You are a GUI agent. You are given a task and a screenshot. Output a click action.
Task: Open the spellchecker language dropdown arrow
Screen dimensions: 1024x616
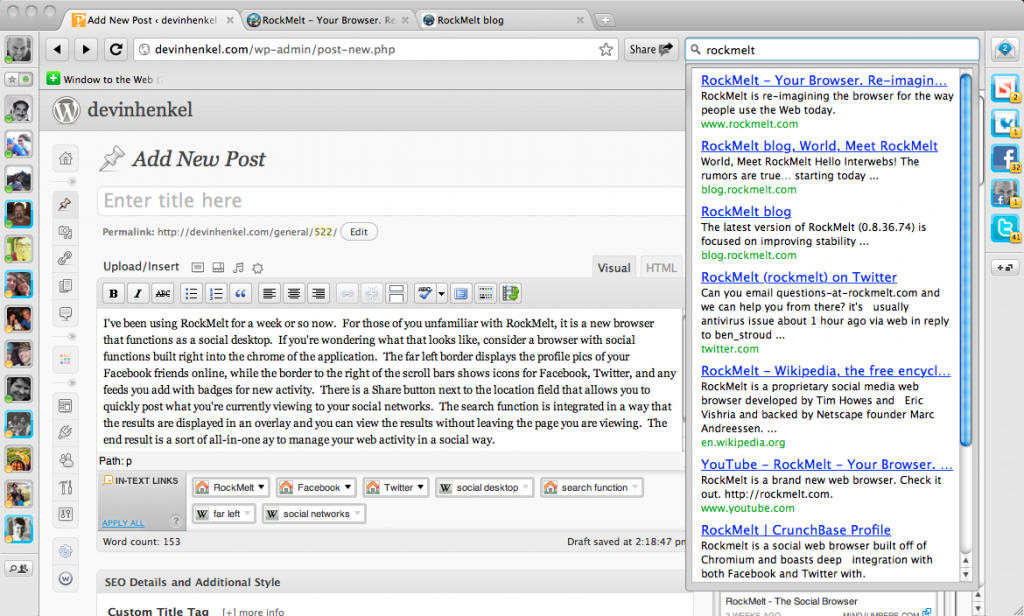[441, 293]
